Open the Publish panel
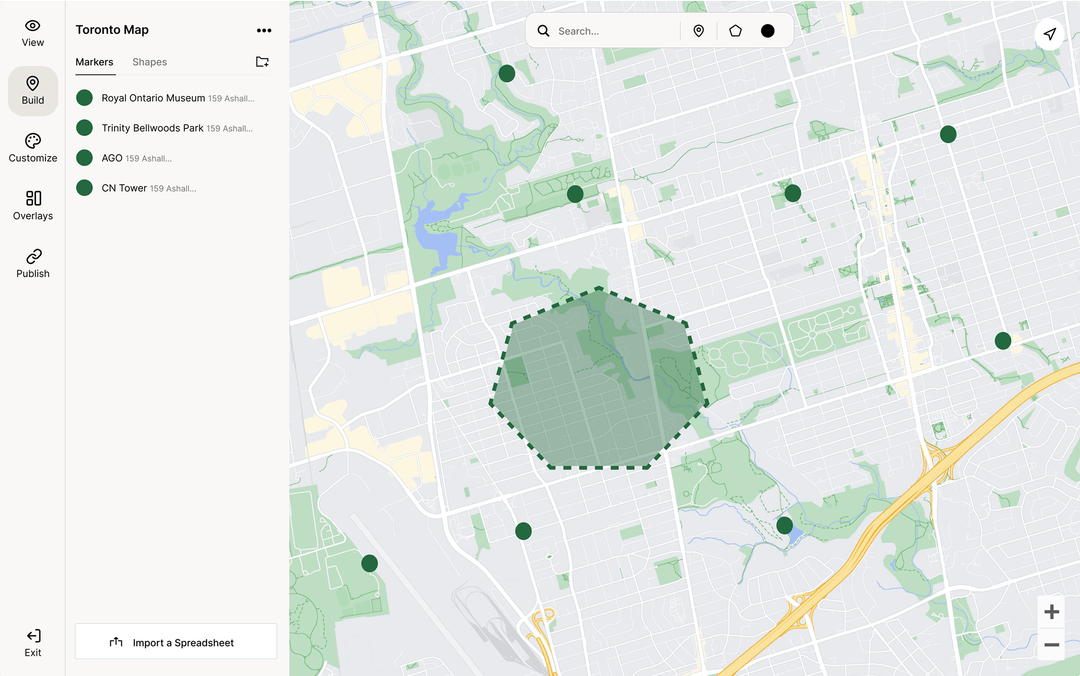The width and height of the screenshot is (1080, 676). coord(32,263)
